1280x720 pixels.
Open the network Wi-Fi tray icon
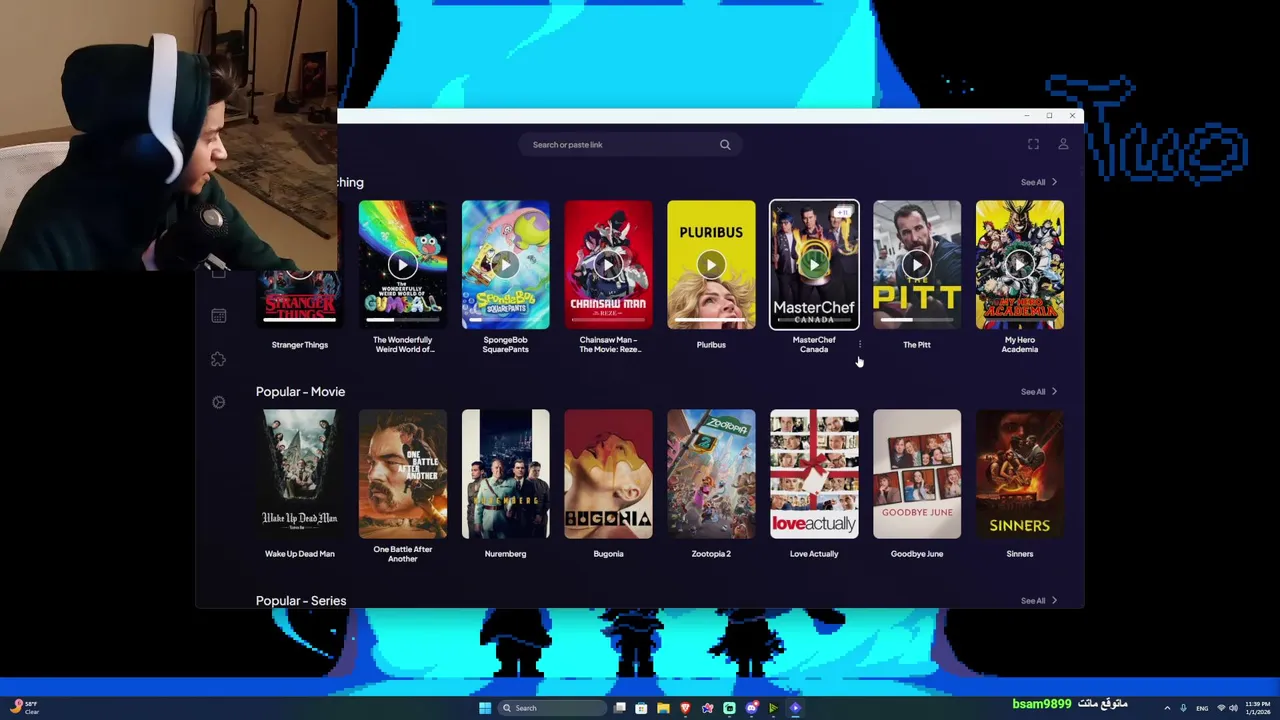pyautogui.click(x=1221, y=708)
